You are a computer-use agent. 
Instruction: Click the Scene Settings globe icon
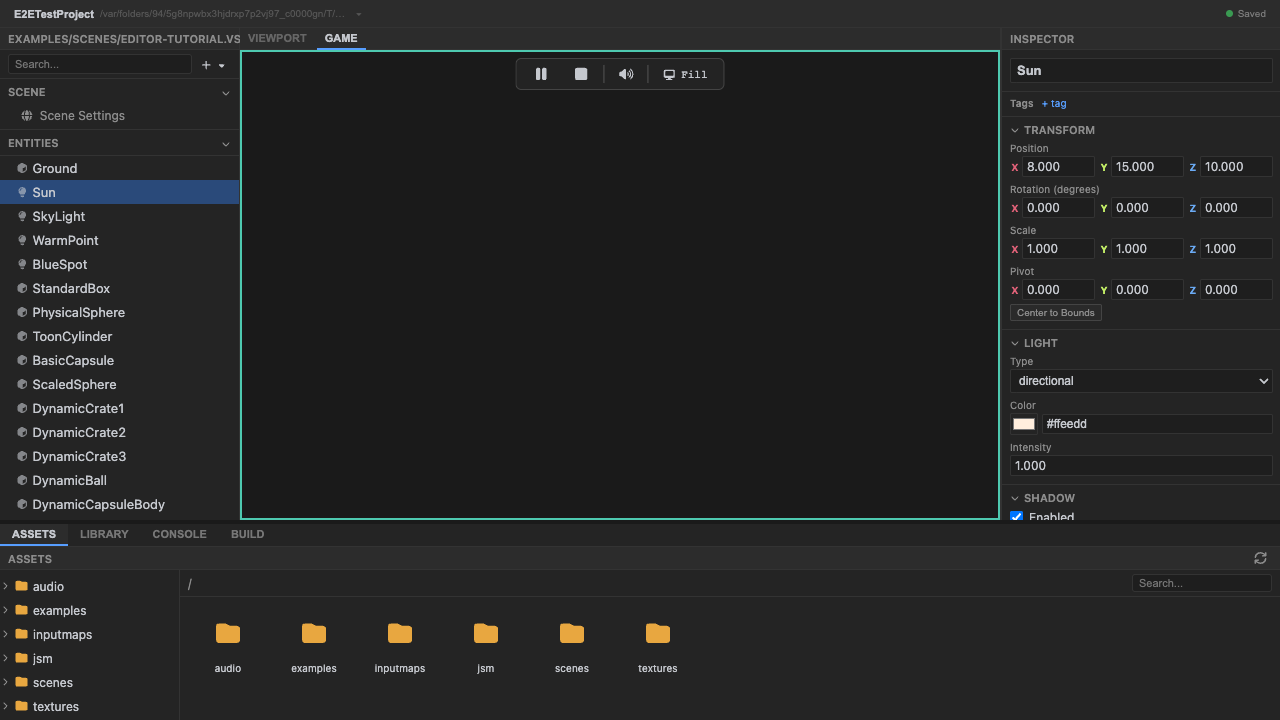tap(27, 116)
